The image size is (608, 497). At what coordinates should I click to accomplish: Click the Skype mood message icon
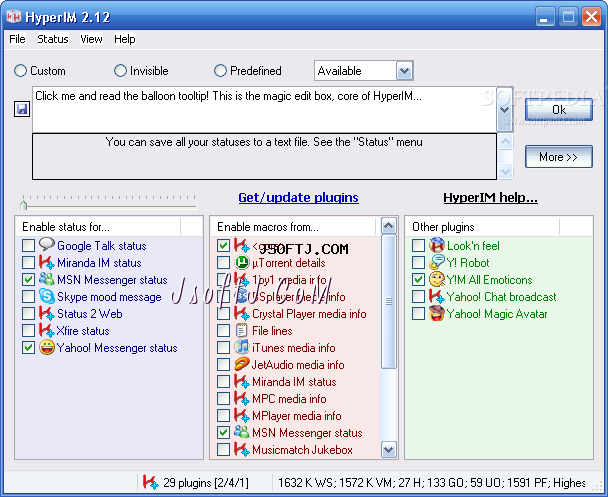click(47, 297)
